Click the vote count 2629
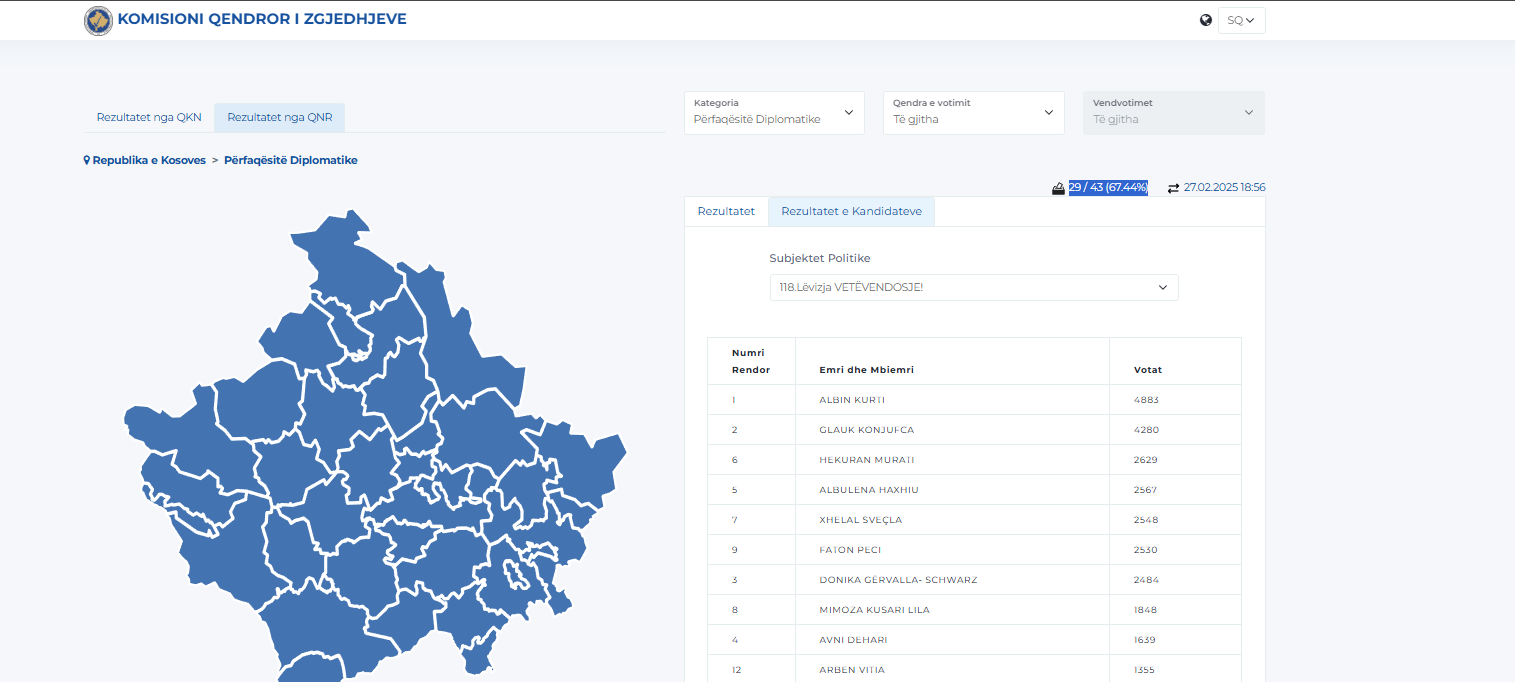Screen dimensions: 1515x682 (x=1146, y=460)
